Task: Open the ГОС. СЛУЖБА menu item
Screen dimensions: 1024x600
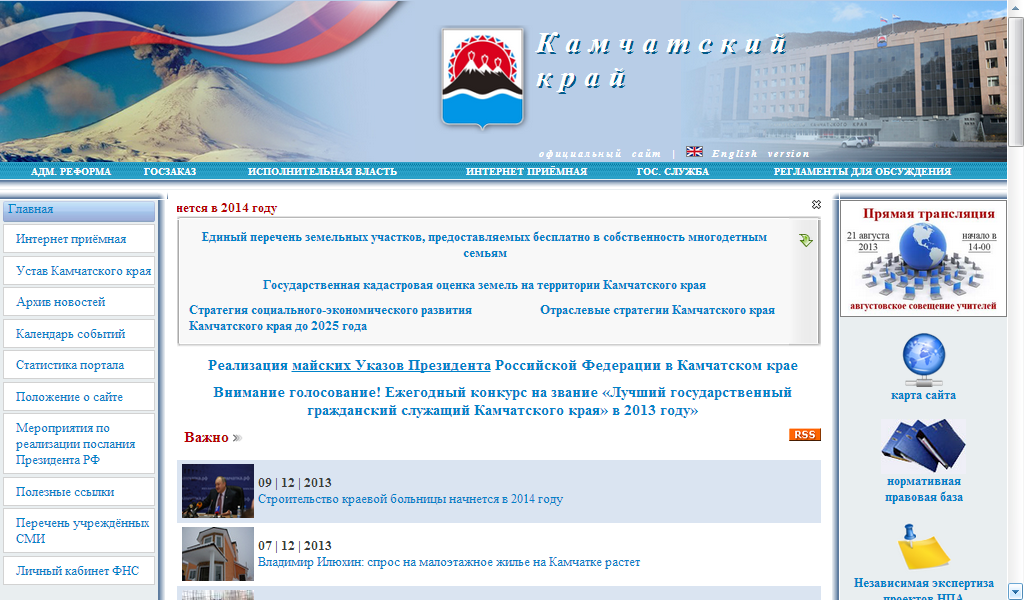Action: click(673, 172)
